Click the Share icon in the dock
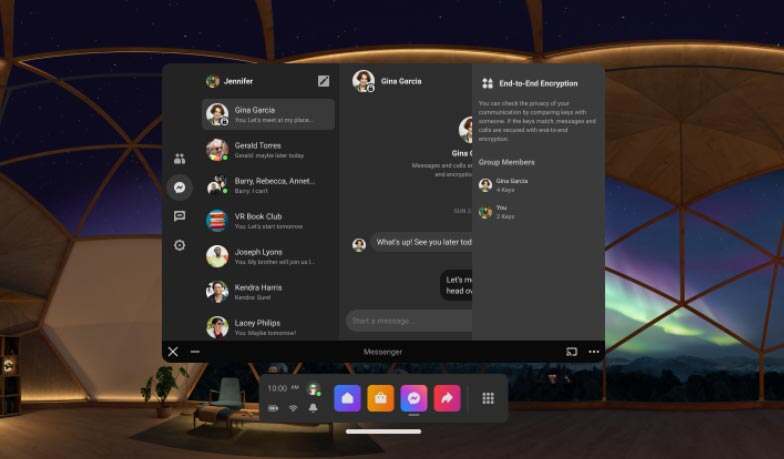 (446, 398)
